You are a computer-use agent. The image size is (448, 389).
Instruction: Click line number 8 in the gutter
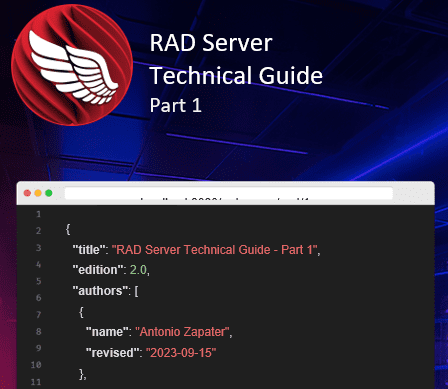pyautogui.click(x=38, y=332)
